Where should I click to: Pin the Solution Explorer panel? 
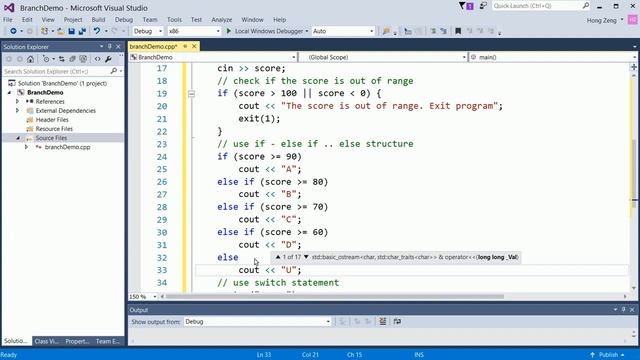[109, 47]
